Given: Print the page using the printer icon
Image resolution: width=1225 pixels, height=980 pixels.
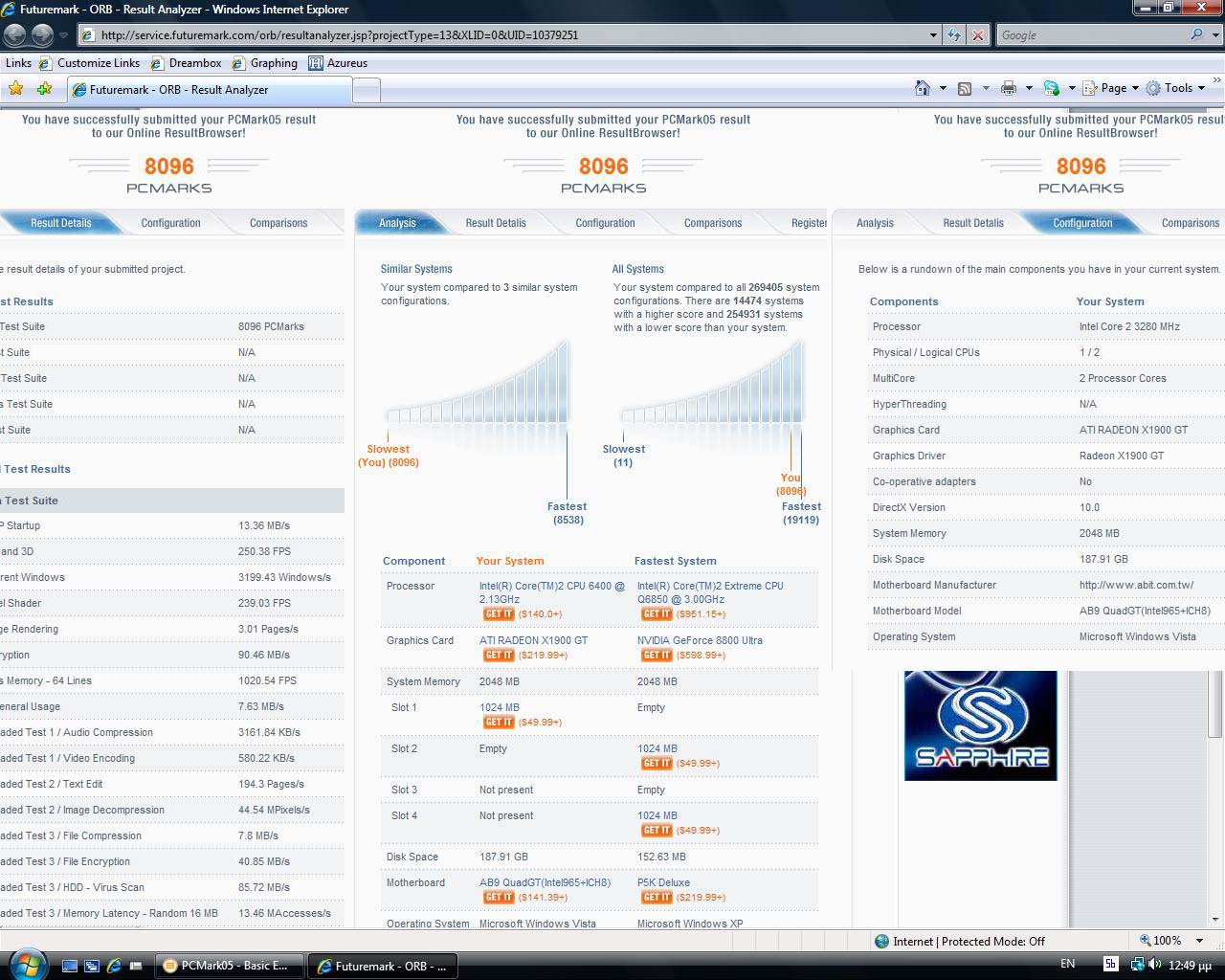Looking at the screenshot, I should (x=1008, y=88).
